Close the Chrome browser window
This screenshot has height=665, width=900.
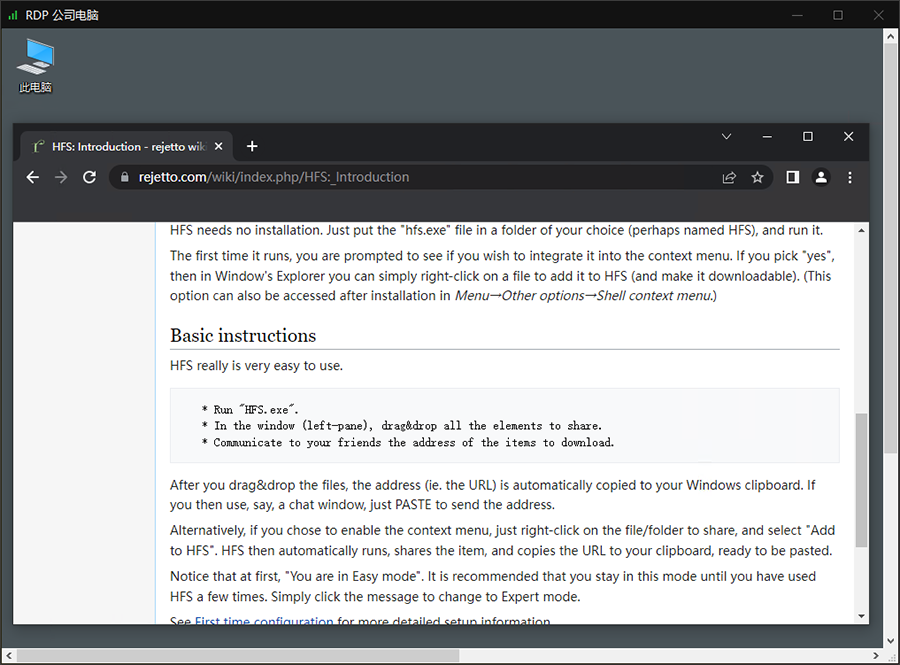click(x=848, y=137)
